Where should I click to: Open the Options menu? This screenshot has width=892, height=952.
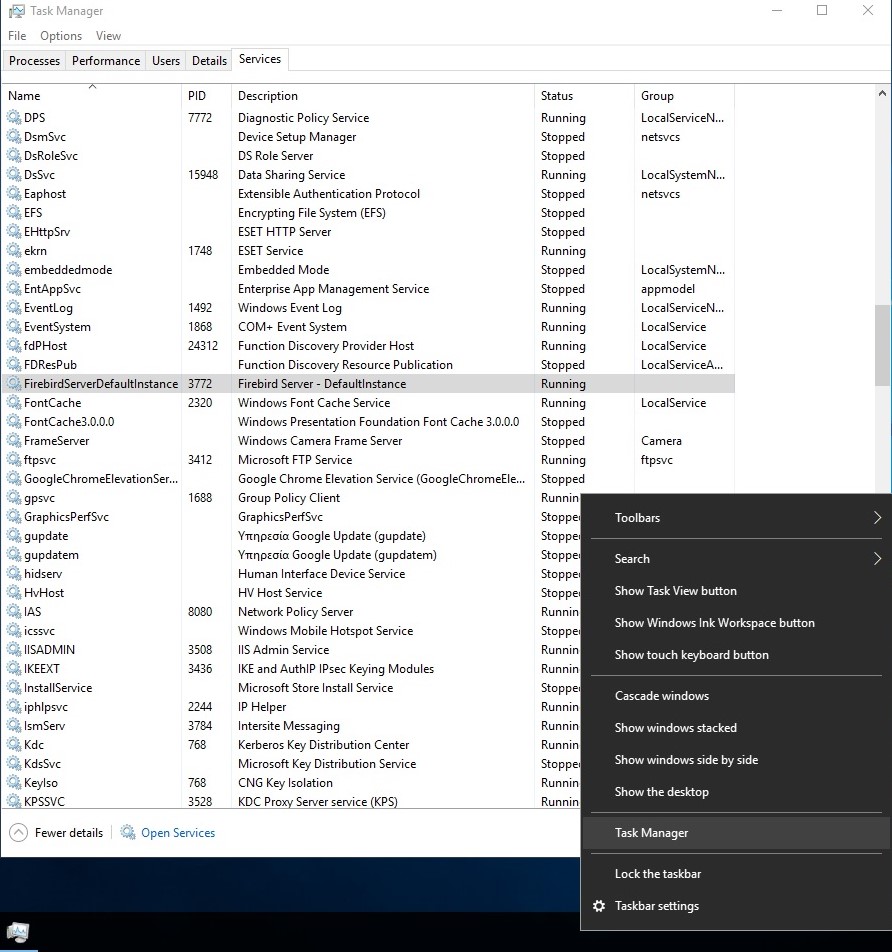coord(61,36)
